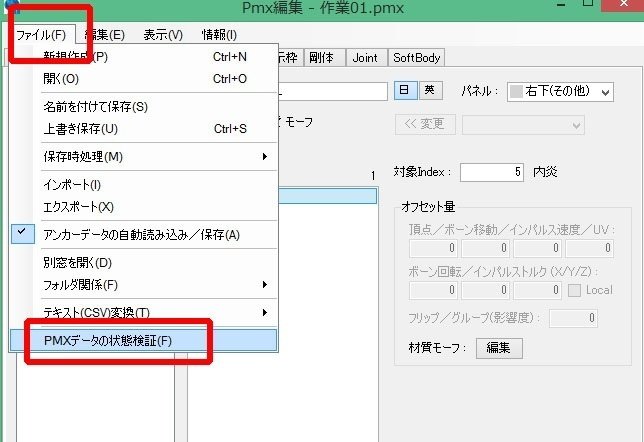The image size is (644, 442).
Task: Click PMXデータの状態検証(F)
Action: click(x=144, y=341)
